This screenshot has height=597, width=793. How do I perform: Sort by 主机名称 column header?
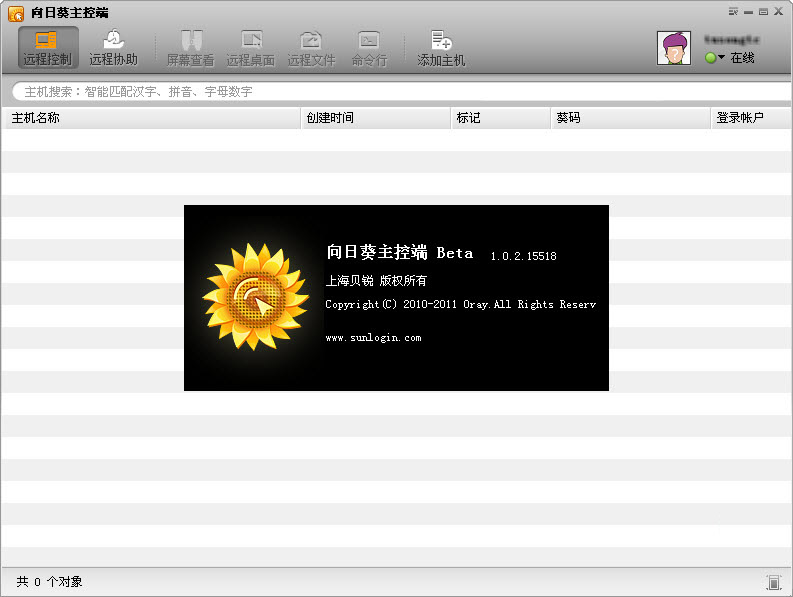pos(150,118)
